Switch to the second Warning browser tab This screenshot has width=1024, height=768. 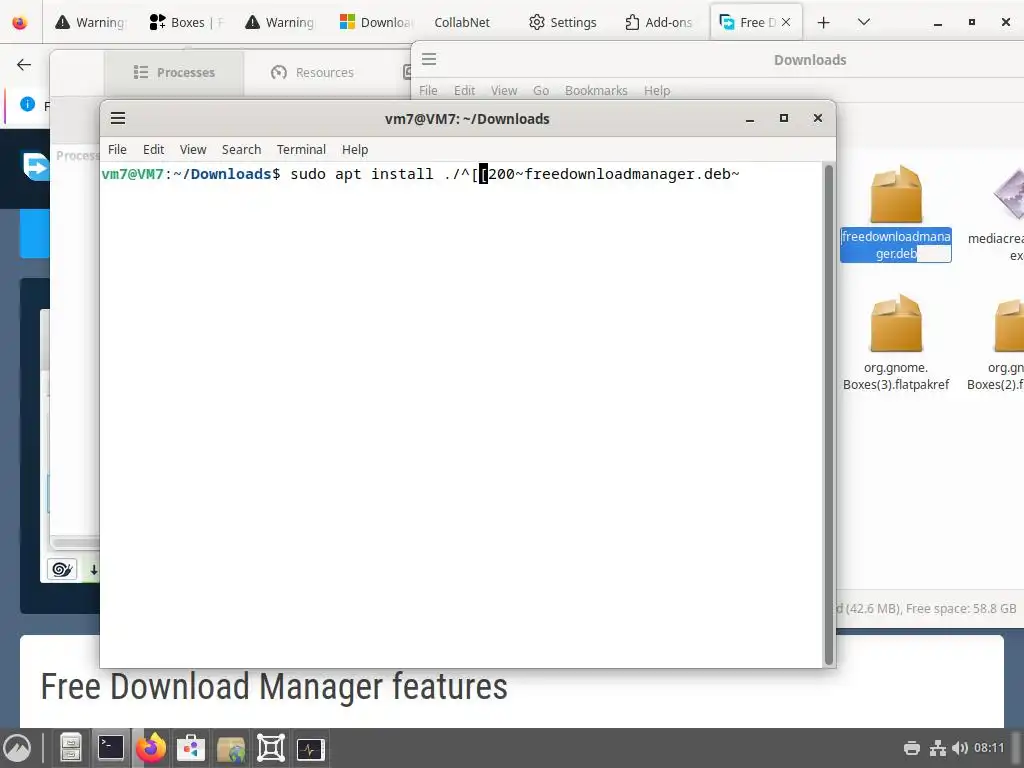pos(280,22)
